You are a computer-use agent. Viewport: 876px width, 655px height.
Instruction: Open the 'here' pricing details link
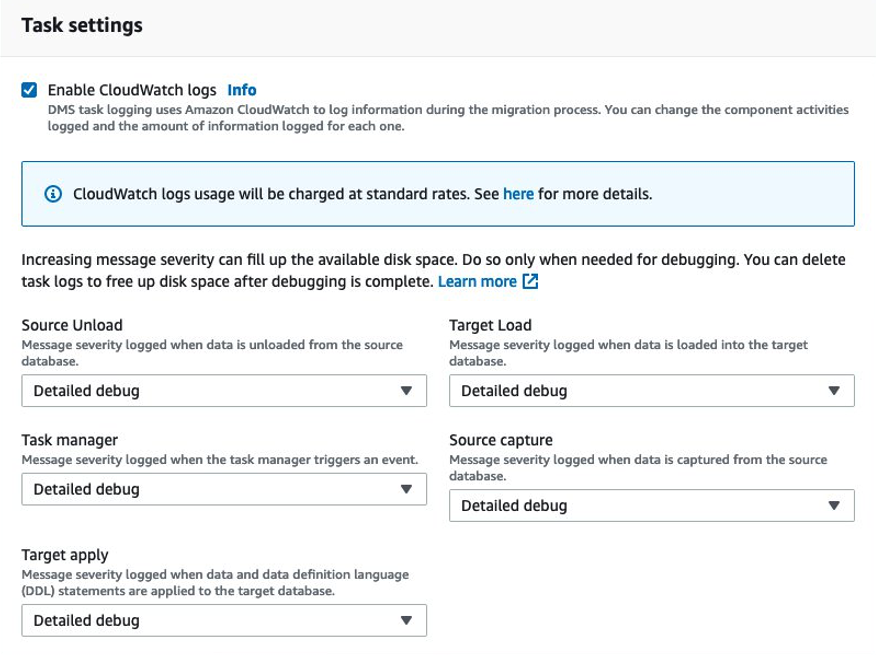(x=518, y=194)
